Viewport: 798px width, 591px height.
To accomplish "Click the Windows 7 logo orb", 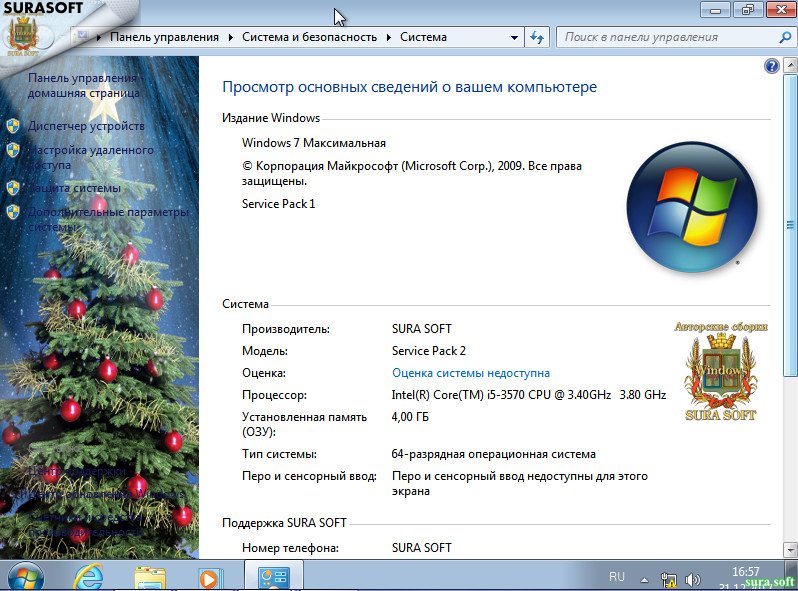I will 692,207.
